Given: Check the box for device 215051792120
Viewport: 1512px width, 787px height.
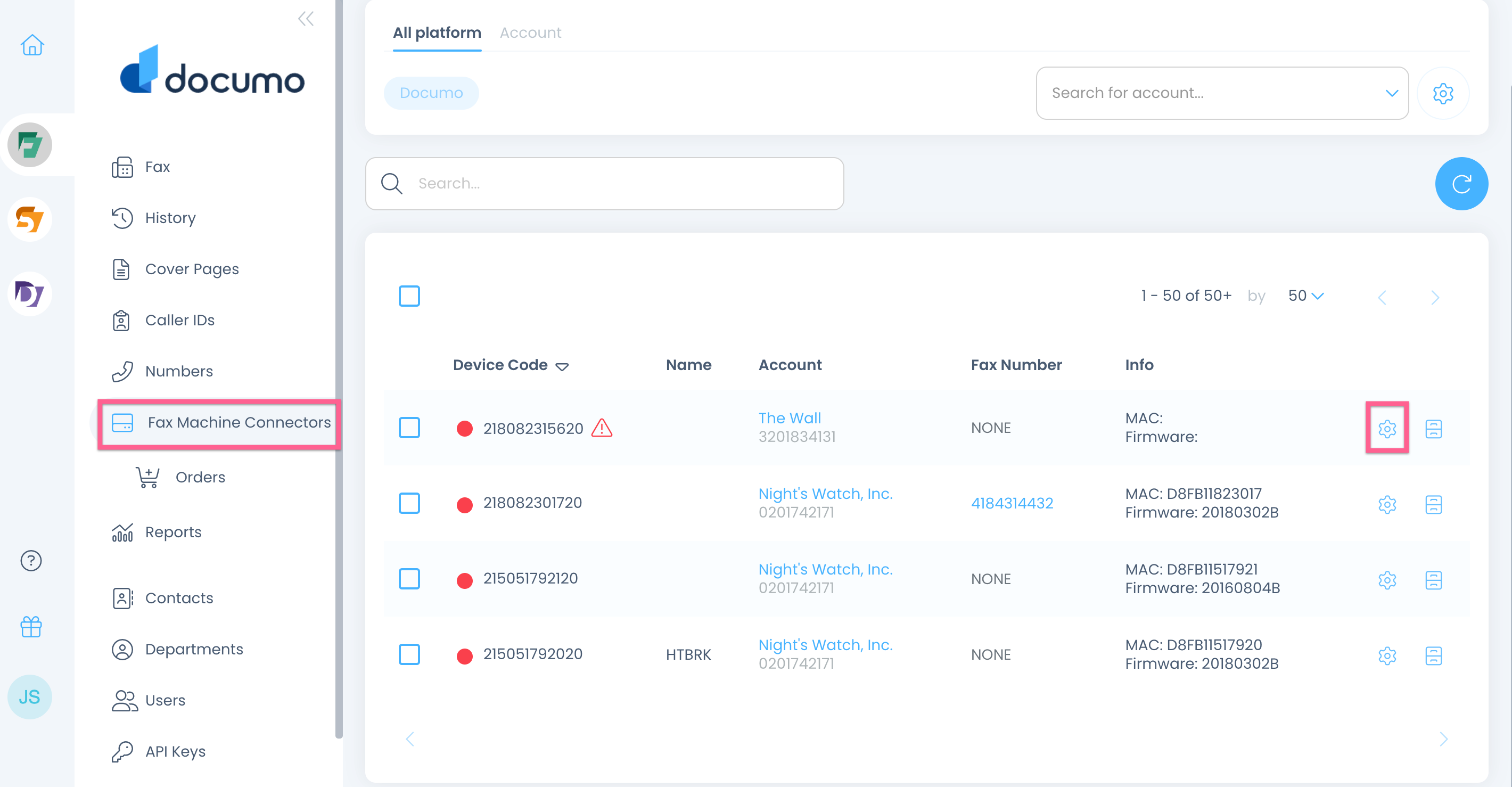Looking at the screenshot, I should tap(409, 579).
